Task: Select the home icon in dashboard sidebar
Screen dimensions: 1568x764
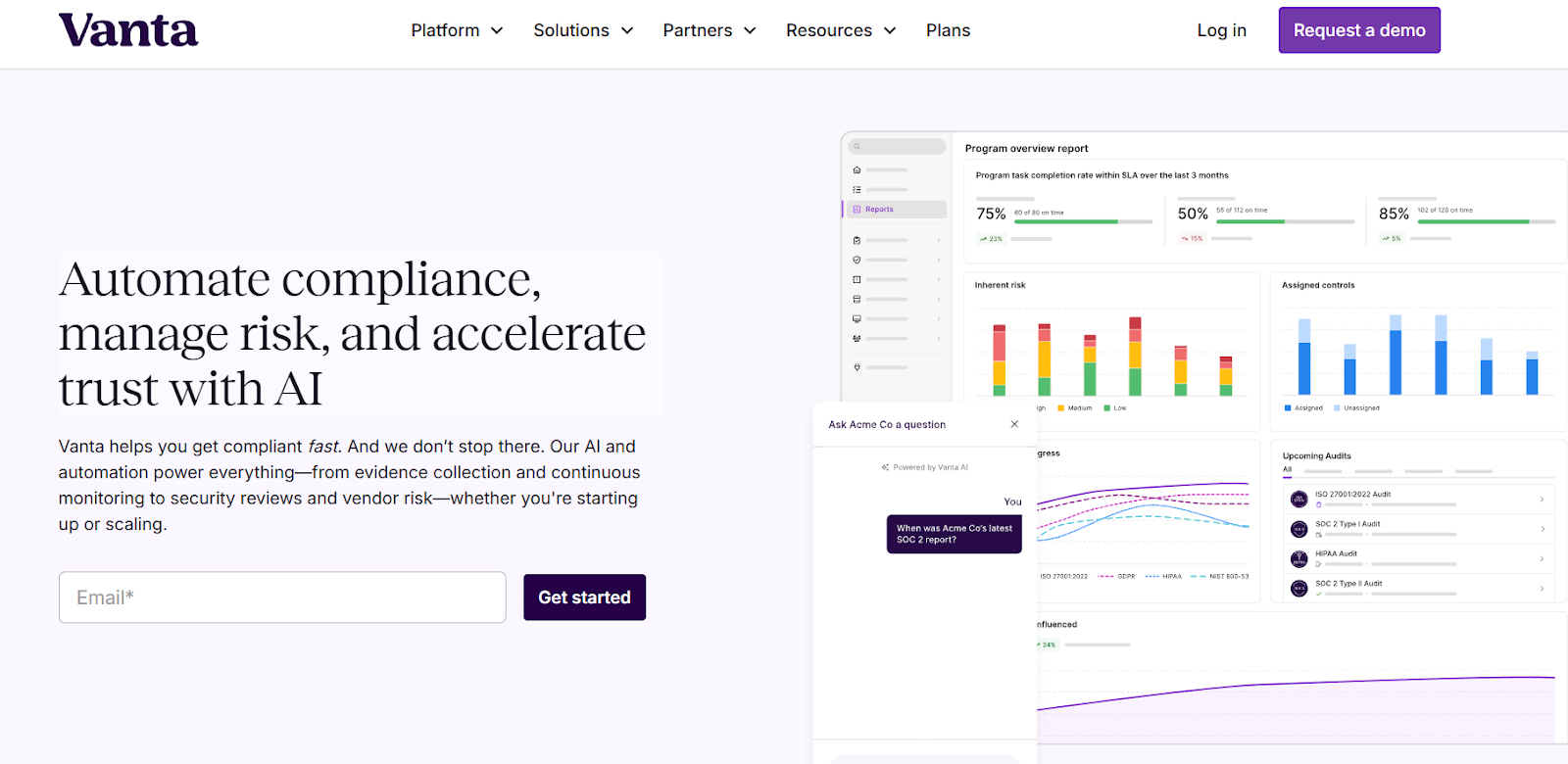Action: point(857,170)
